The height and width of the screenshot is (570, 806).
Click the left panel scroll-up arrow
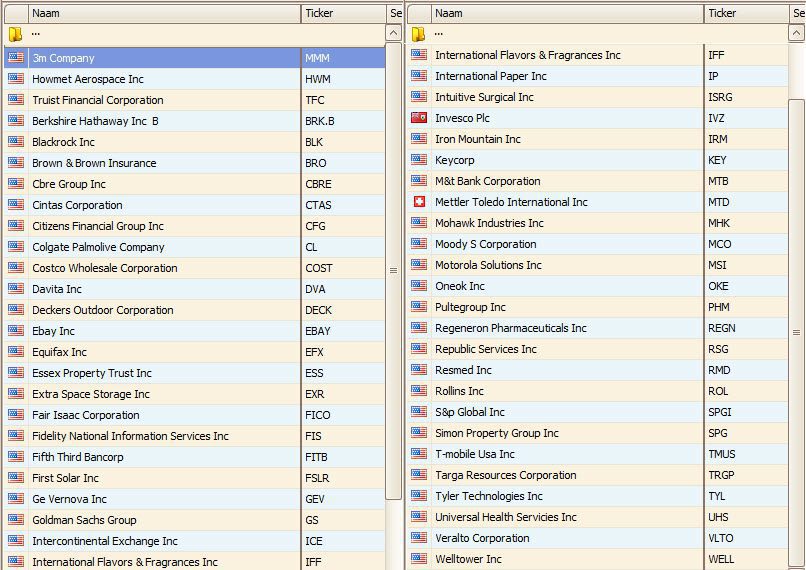click(393, 33)
